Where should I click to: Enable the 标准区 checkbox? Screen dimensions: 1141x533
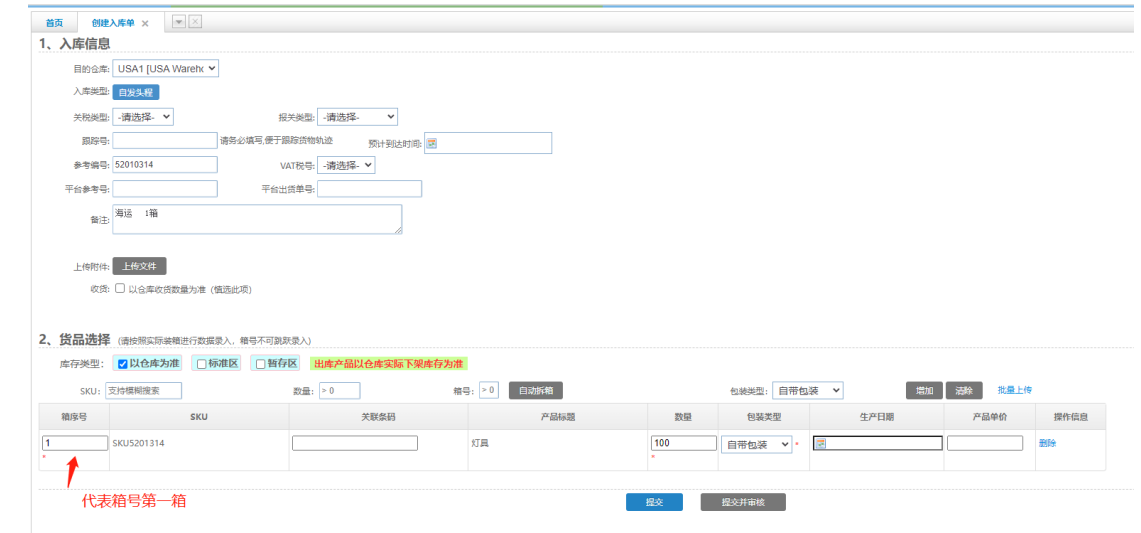(201, 364)
